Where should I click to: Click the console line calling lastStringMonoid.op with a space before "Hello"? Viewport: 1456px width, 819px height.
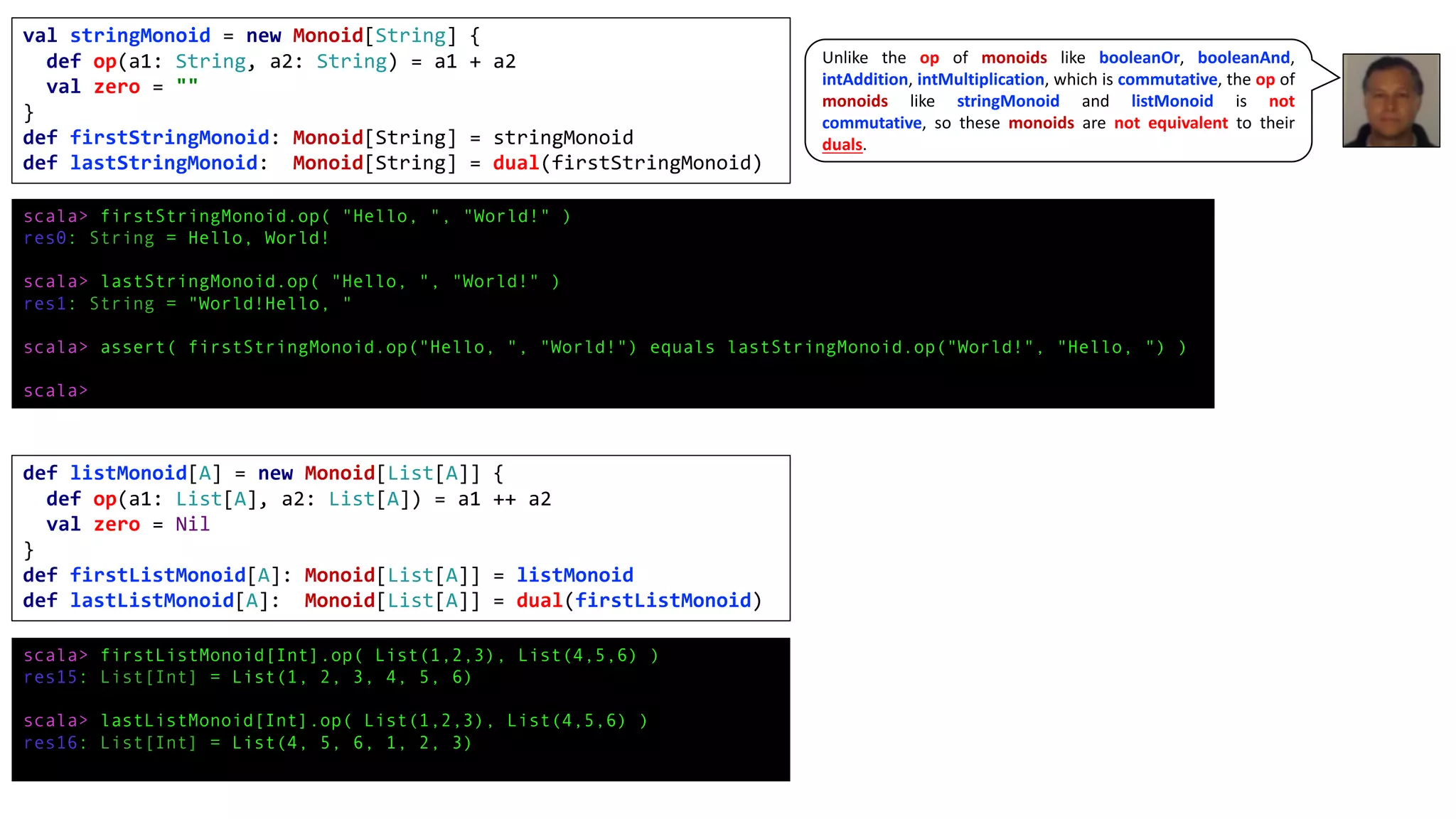291,282
